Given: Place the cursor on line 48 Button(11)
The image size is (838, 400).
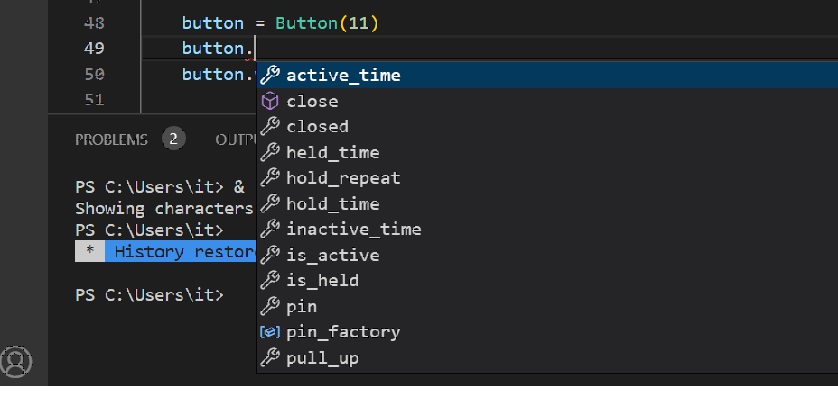Looking at the screenshot, I should point(327,24).
